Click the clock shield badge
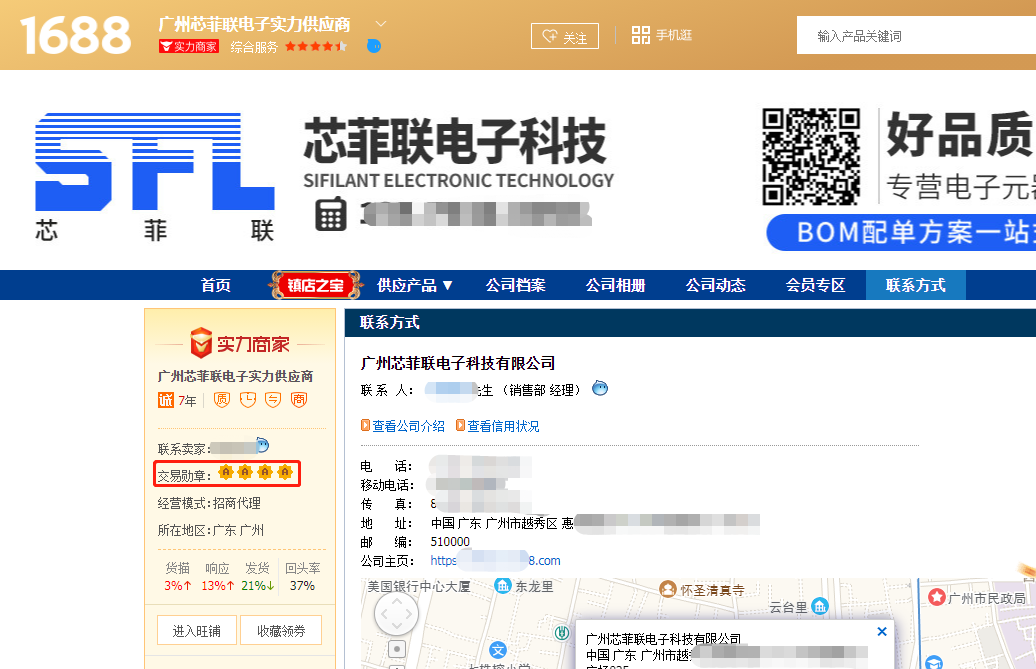Viewport: 1036px width, 669px height. tap(248, 400)
